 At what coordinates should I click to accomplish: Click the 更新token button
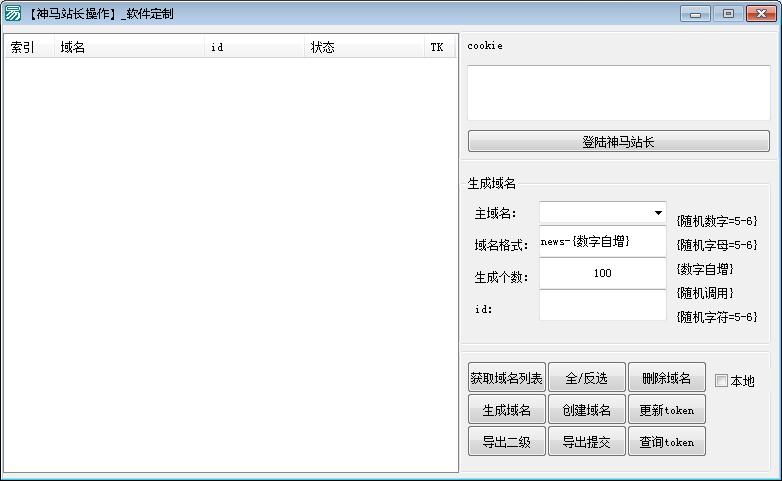[667, 410]
